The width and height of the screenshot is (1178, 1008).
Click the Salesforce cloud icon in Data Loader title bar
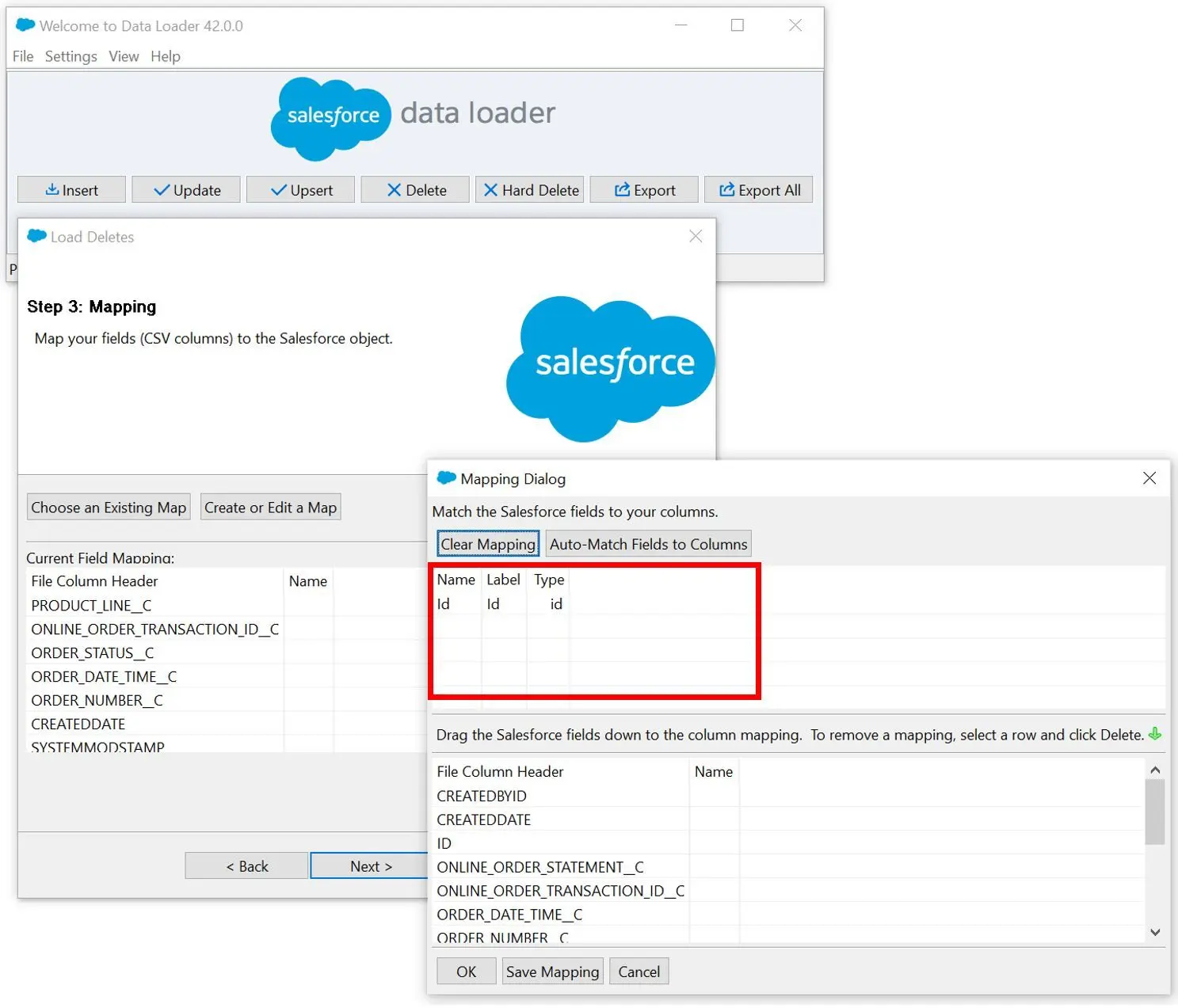point(25,25)
